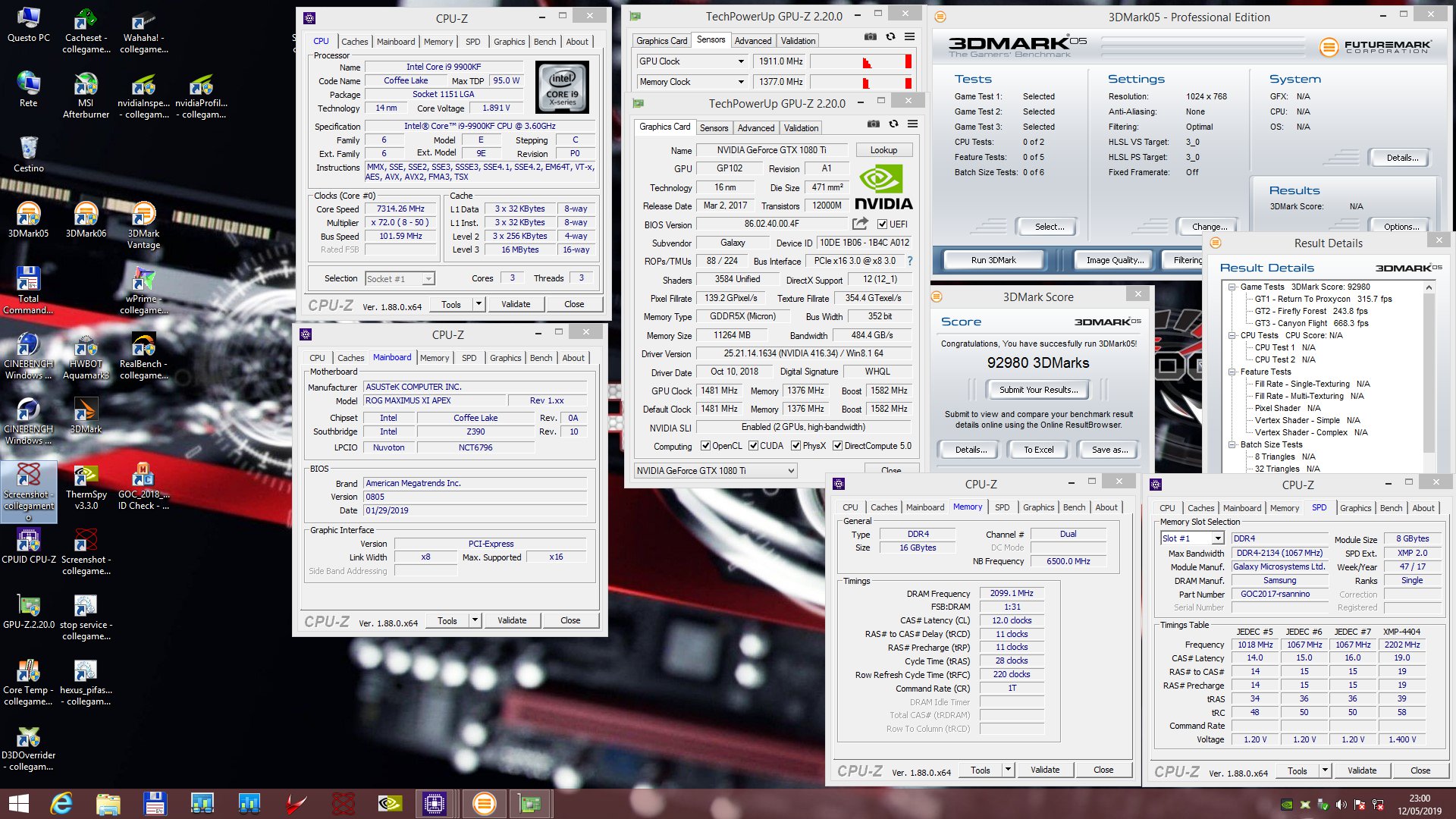Select Validation tab in Sensors GPU-Z window
The width and height of the screenshot is (1456, 819).
(x=798, y=41)
